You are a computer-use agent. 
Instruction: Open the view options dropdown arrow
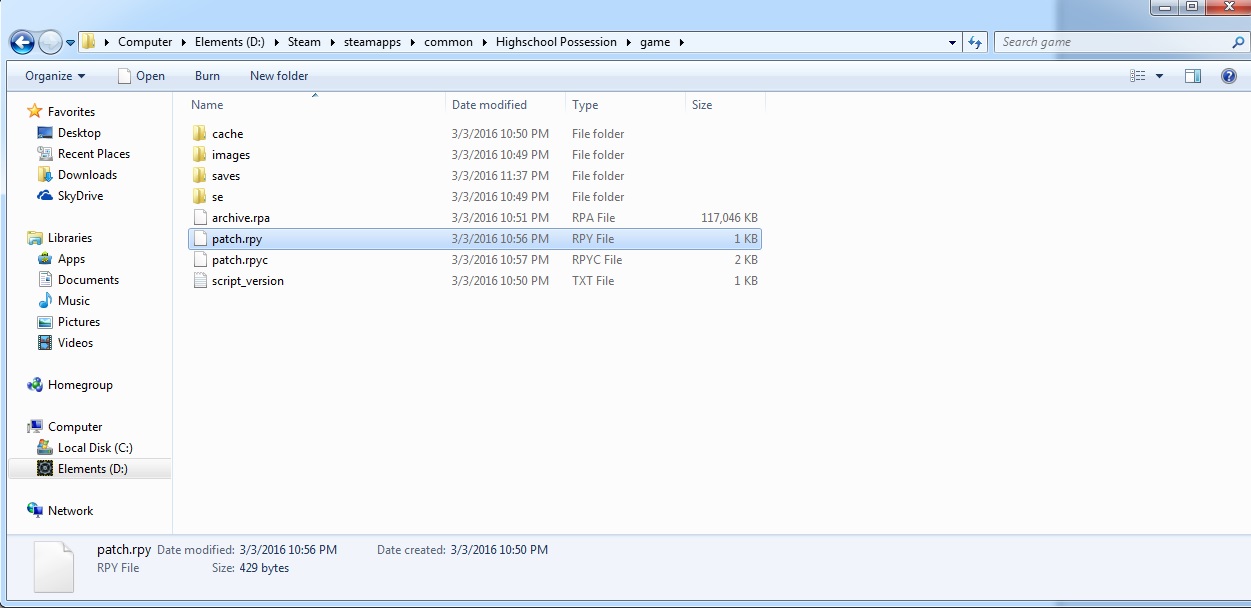pyautogui.click(x=1159, y=76)
